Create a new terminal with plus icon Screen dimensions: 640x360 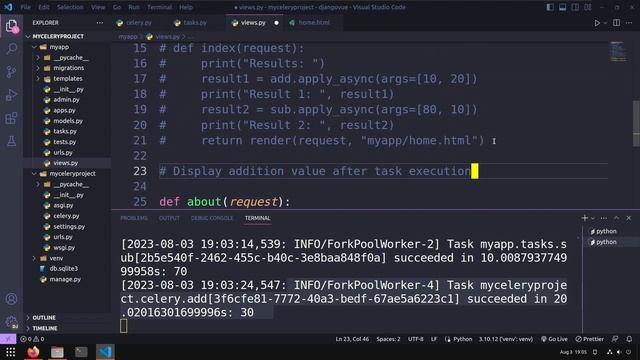pyautogui.click(x=584, y=218)
